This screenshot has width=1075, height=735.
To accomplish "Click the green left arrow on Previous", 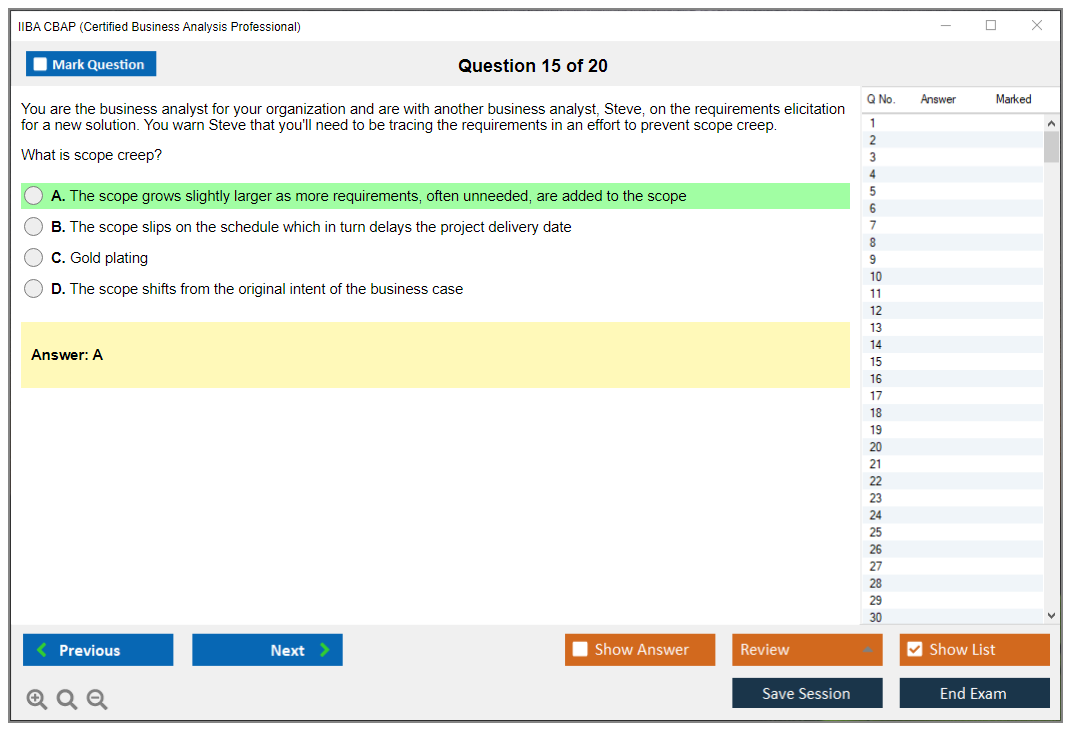I will 42,650.
